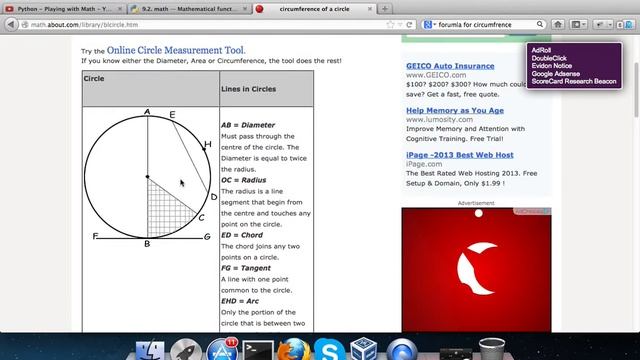Viewport: 640px width, 360px height.
Task: Open the Online Circle Measurement Tool link
Action: 176,50
